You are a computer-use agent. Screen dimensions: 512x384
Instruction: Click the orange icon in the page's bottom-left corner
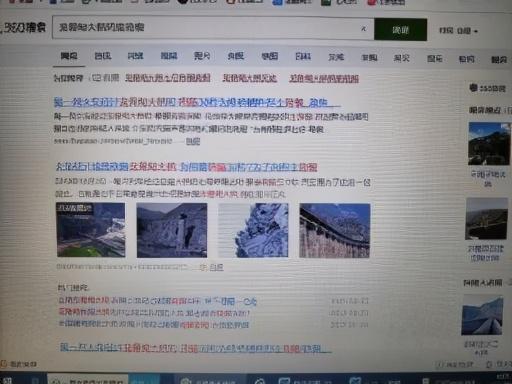4,363
